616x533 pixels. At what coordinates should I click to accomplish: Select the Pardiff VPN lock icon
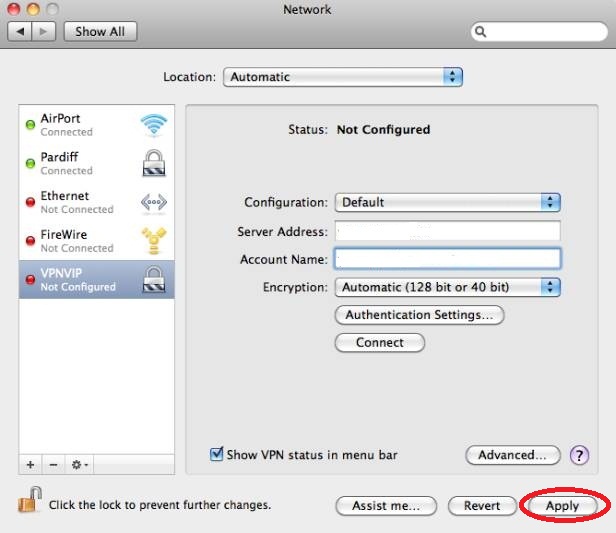pos(153,164)
